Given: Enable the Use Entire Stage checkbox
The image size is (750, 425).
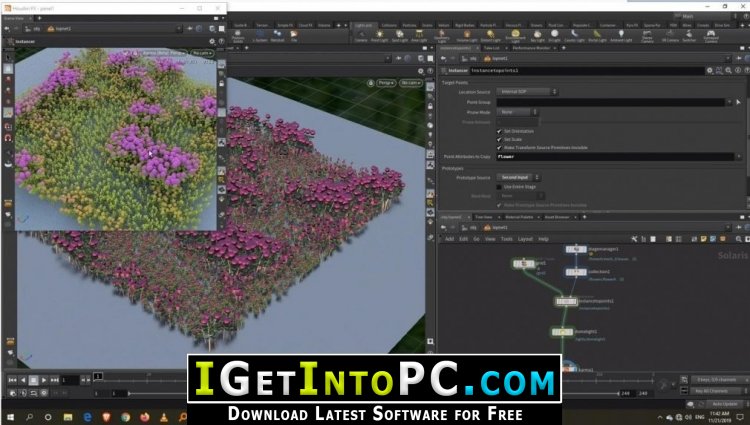Looking at the screenshot, I should point(499,186).
